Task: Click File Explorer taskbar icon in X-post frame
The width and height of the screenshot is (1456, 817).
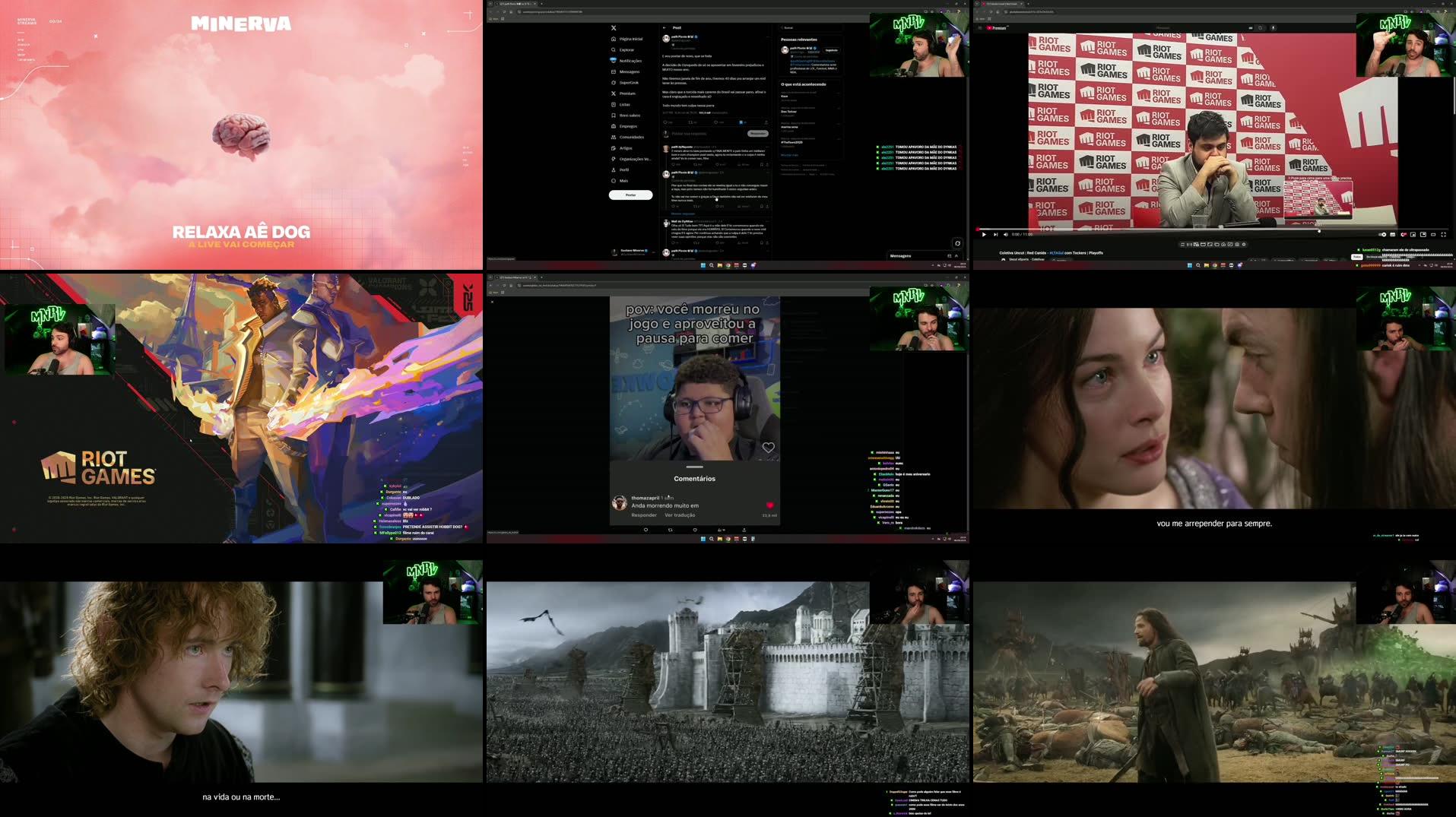Action: (x=719, y=265)
